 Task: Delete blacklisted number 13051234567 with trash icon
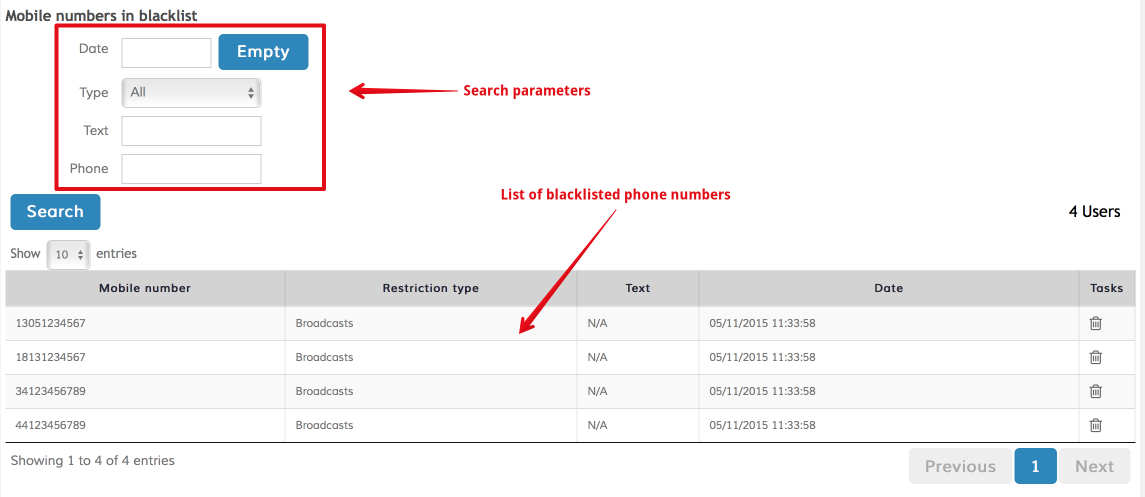point(1095,323)
